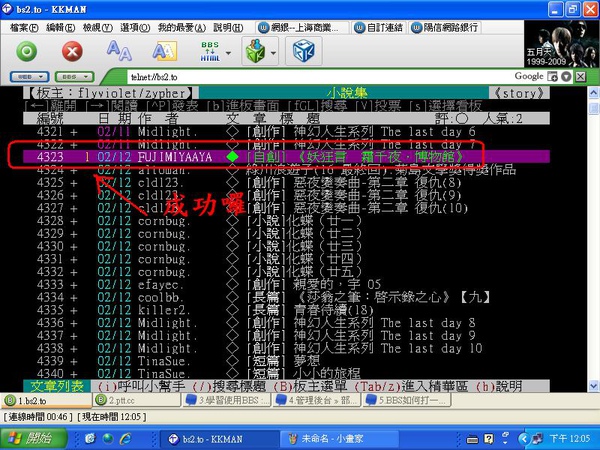Image resolution: width=600 pixels, height=450 pixels.
Task: Click the 《story》 board name in header
Action: click(x=519, y=93)
